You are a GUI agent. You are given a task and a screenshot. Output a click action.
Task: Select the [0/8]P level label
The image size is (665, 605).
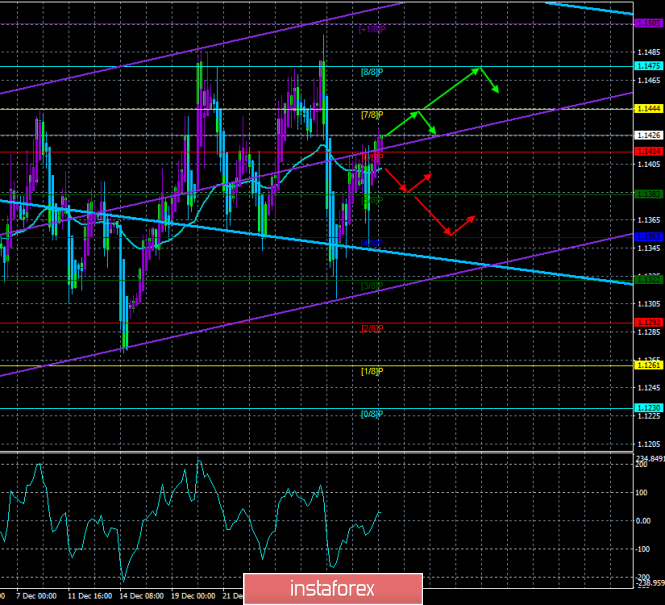(371, 414)
